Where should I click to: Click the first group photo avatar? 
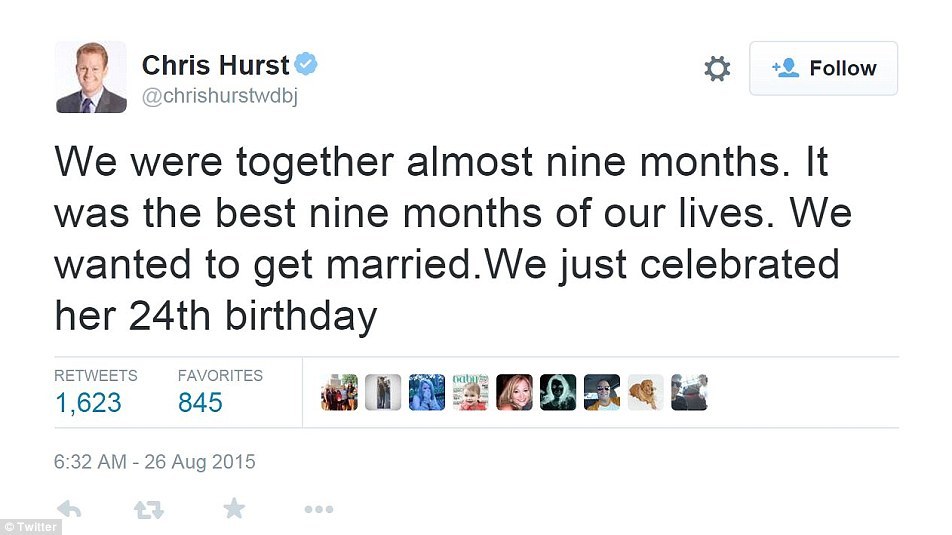(338, 392)
